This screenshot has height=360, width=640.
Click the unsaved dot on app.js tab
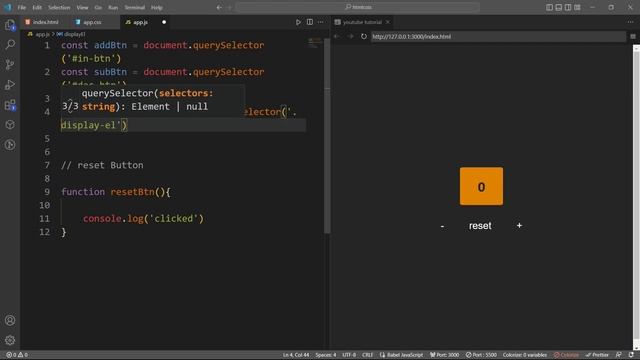(x=164, y=22)
